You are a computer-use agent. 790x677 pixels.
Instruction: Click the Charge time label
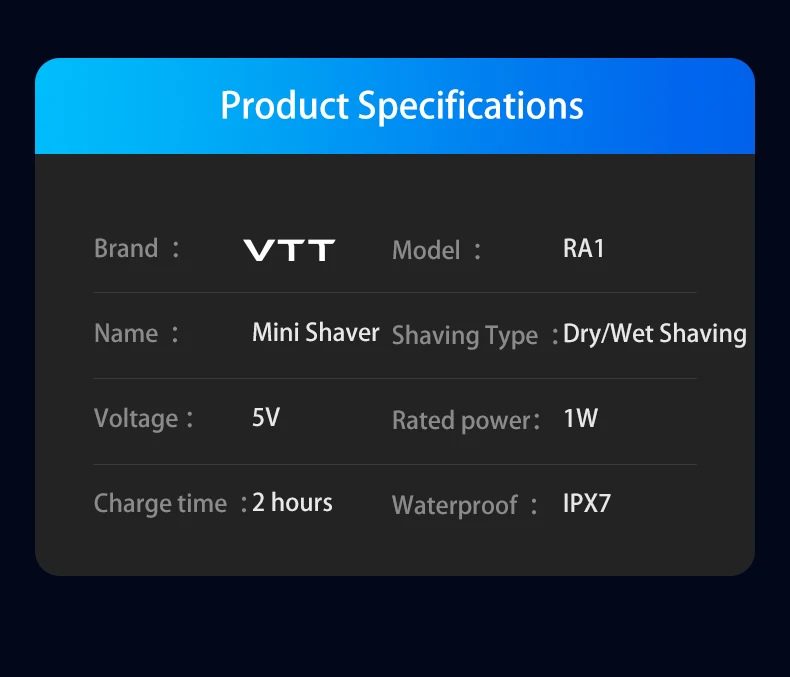pos(160,503)
